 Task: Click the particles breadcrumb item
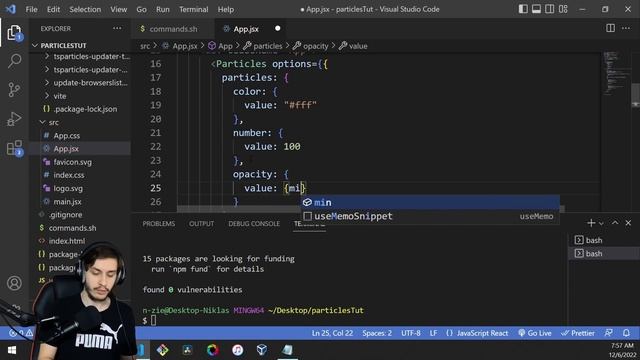coord(263,46)
